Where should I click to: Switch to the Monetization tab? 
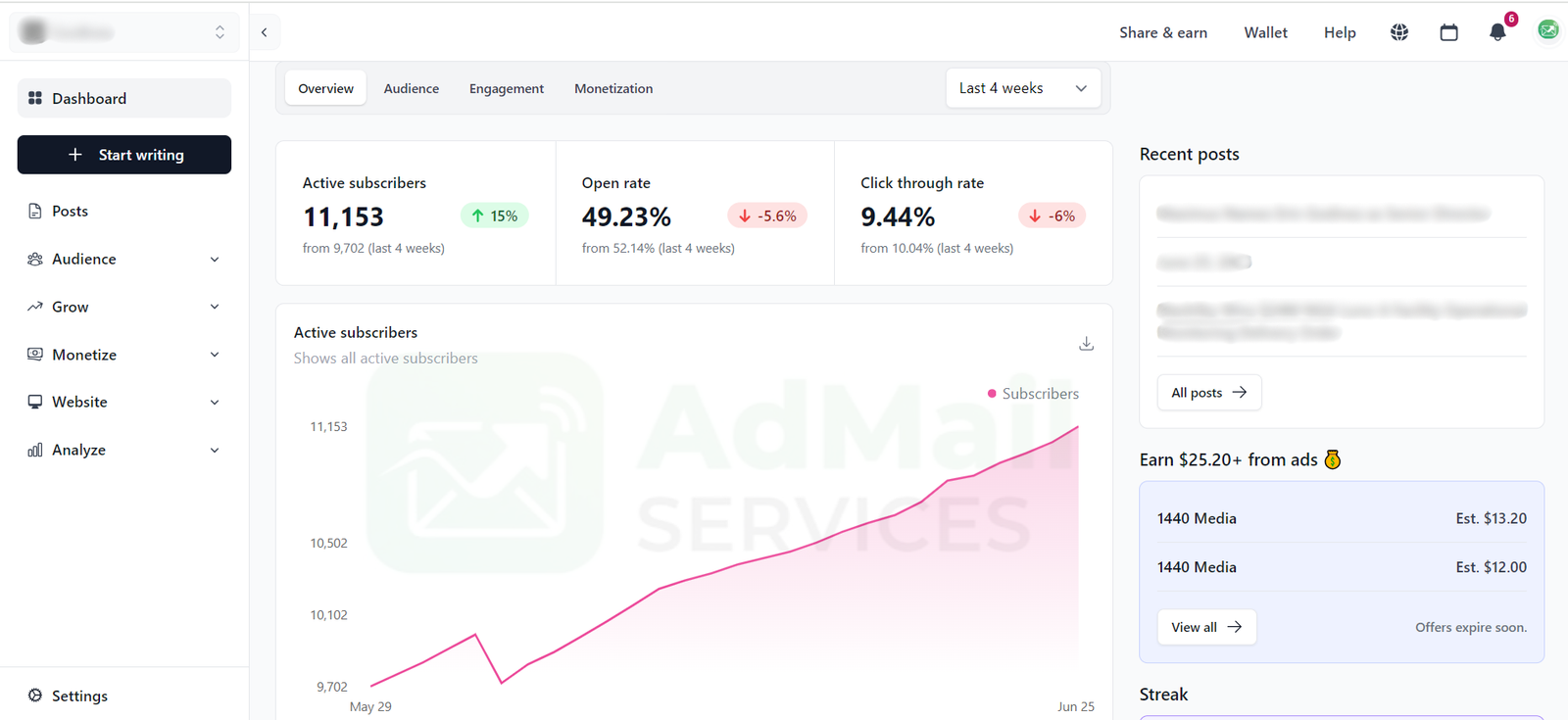(612, 88)
